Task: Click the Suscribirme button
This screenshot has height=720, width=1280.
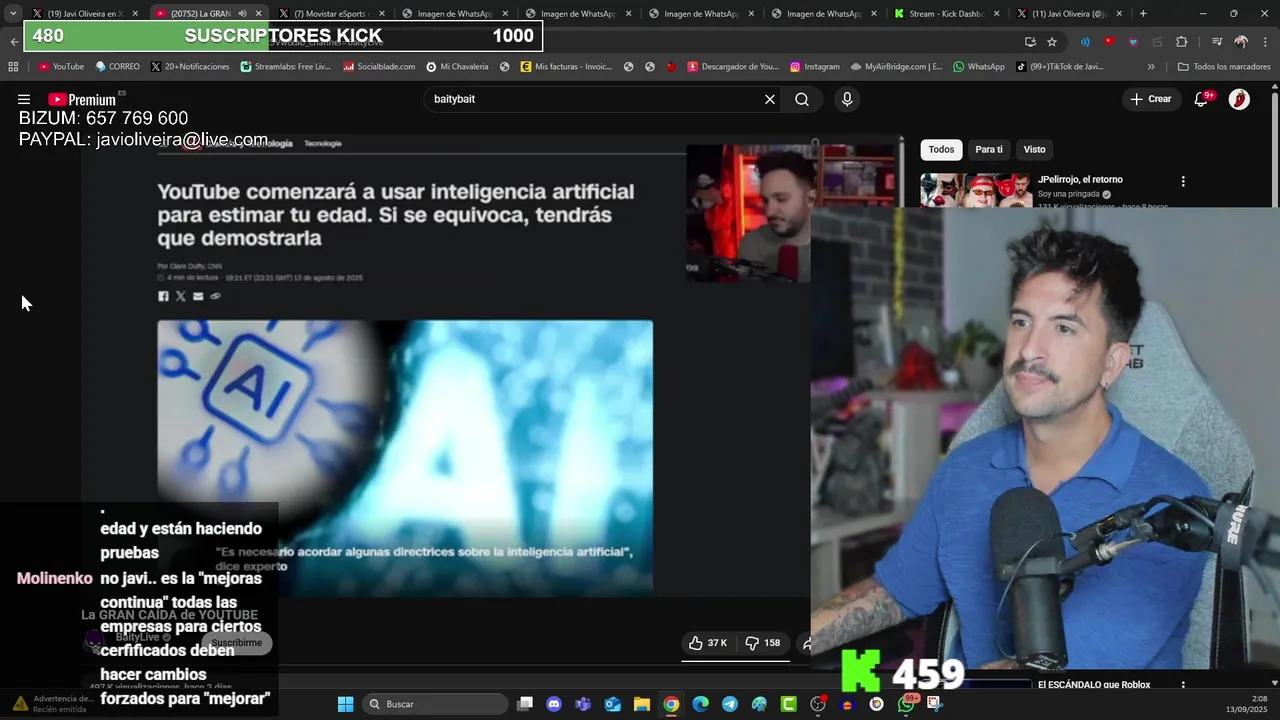Action: (x=236, y=643)
